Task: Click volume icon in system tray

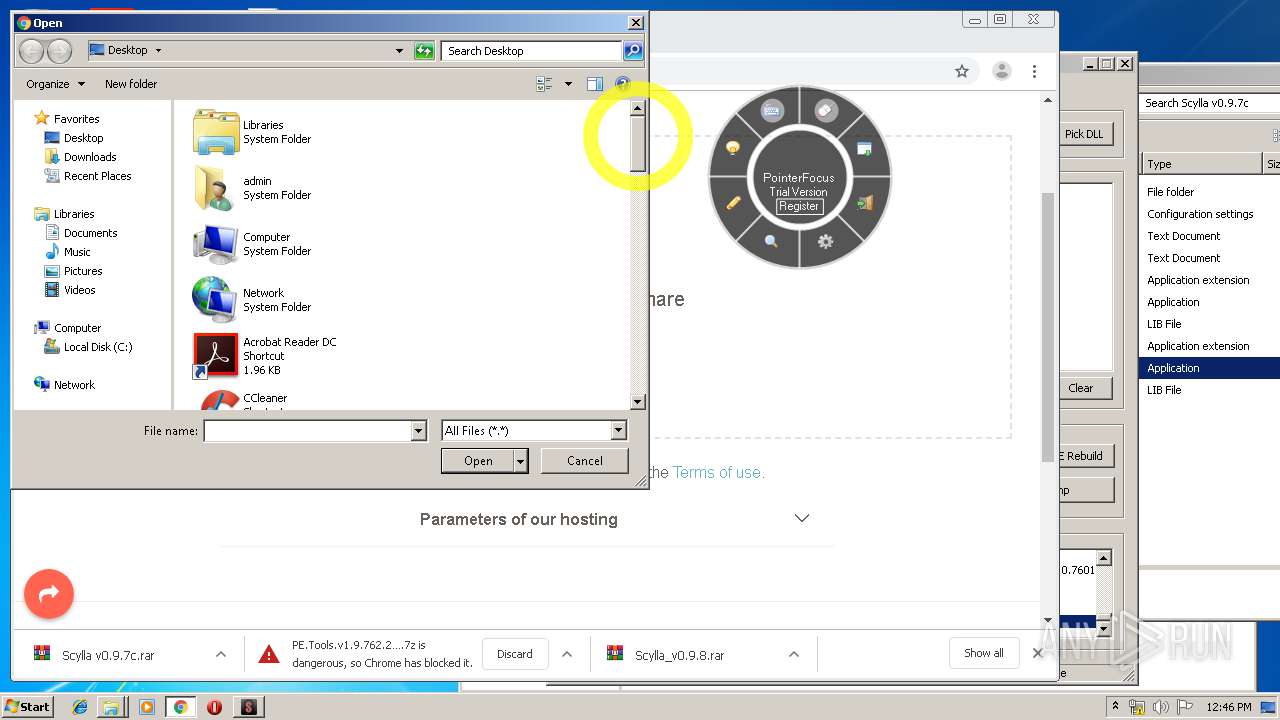Action: [1161, 707]
